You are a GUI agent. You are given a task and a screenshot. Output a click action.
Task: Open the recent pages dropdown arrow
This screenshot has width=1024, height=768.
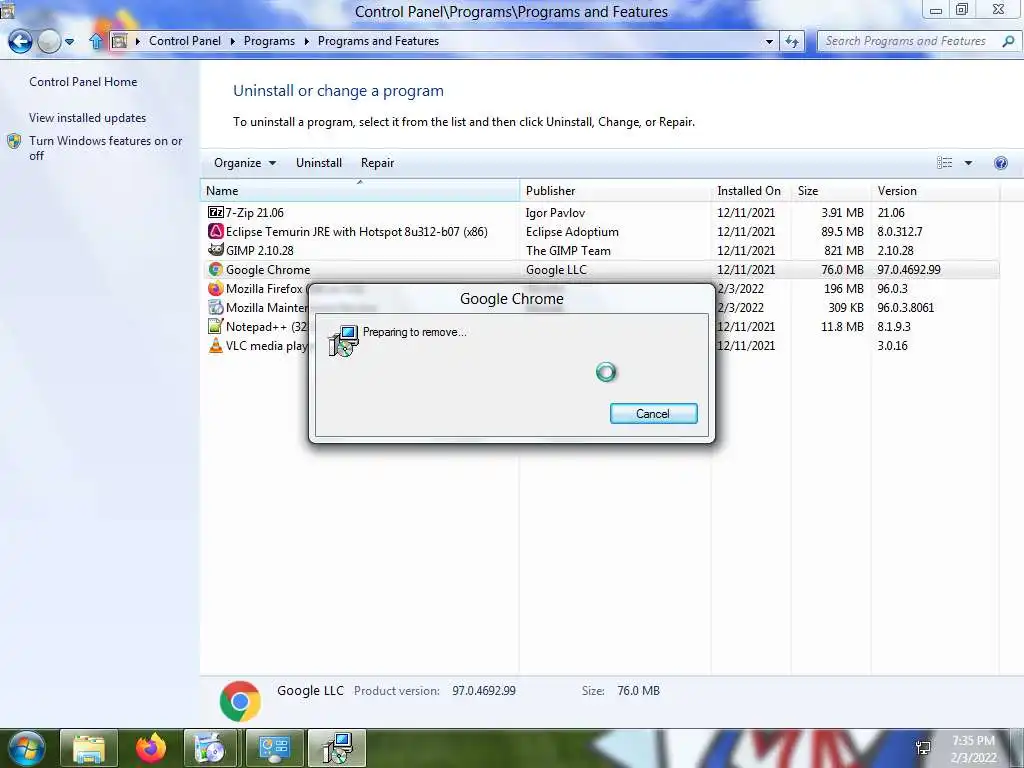coord(69,42)
